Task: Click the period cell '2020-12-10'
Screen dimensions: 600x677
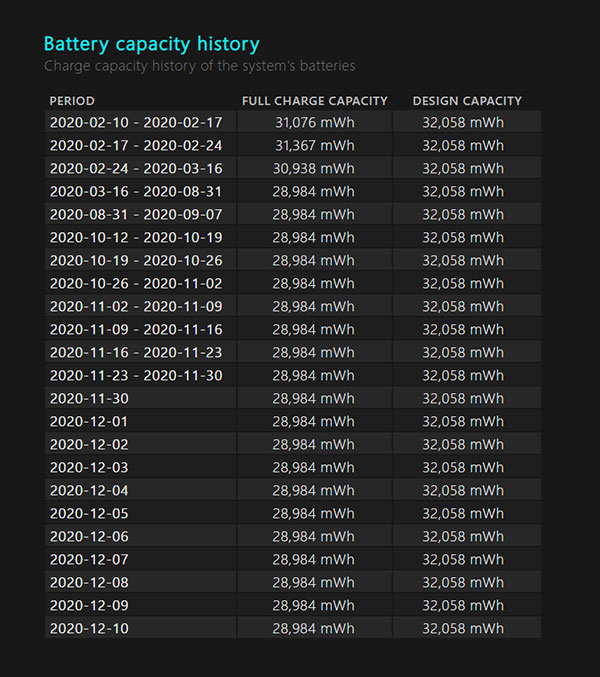Action: (89, 628)
